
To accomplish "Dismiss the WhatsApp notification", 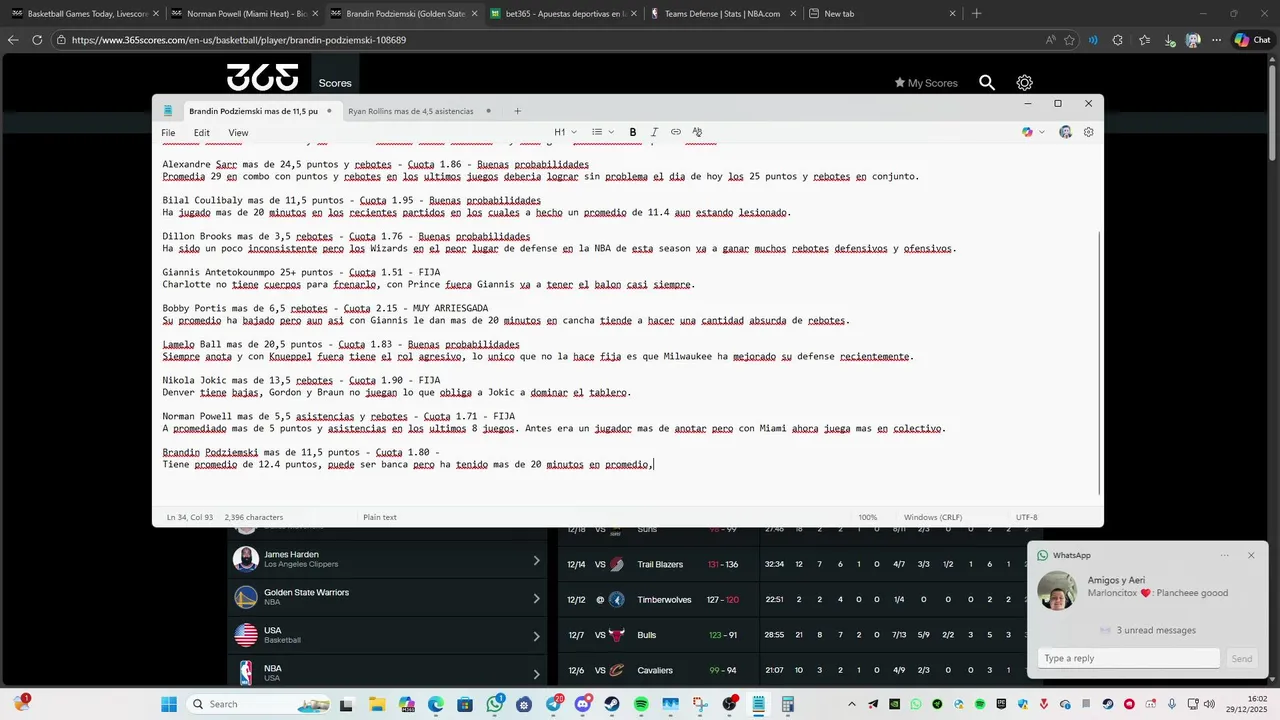I will [x=1251, y=555].
